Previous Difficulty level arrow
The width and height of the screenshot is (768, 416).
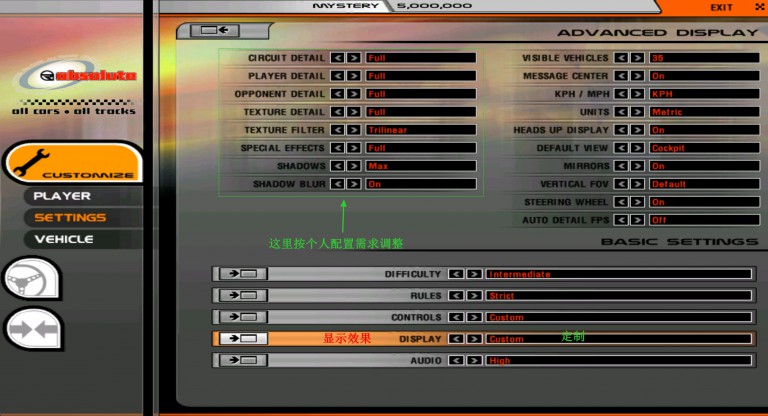point(456,273)
